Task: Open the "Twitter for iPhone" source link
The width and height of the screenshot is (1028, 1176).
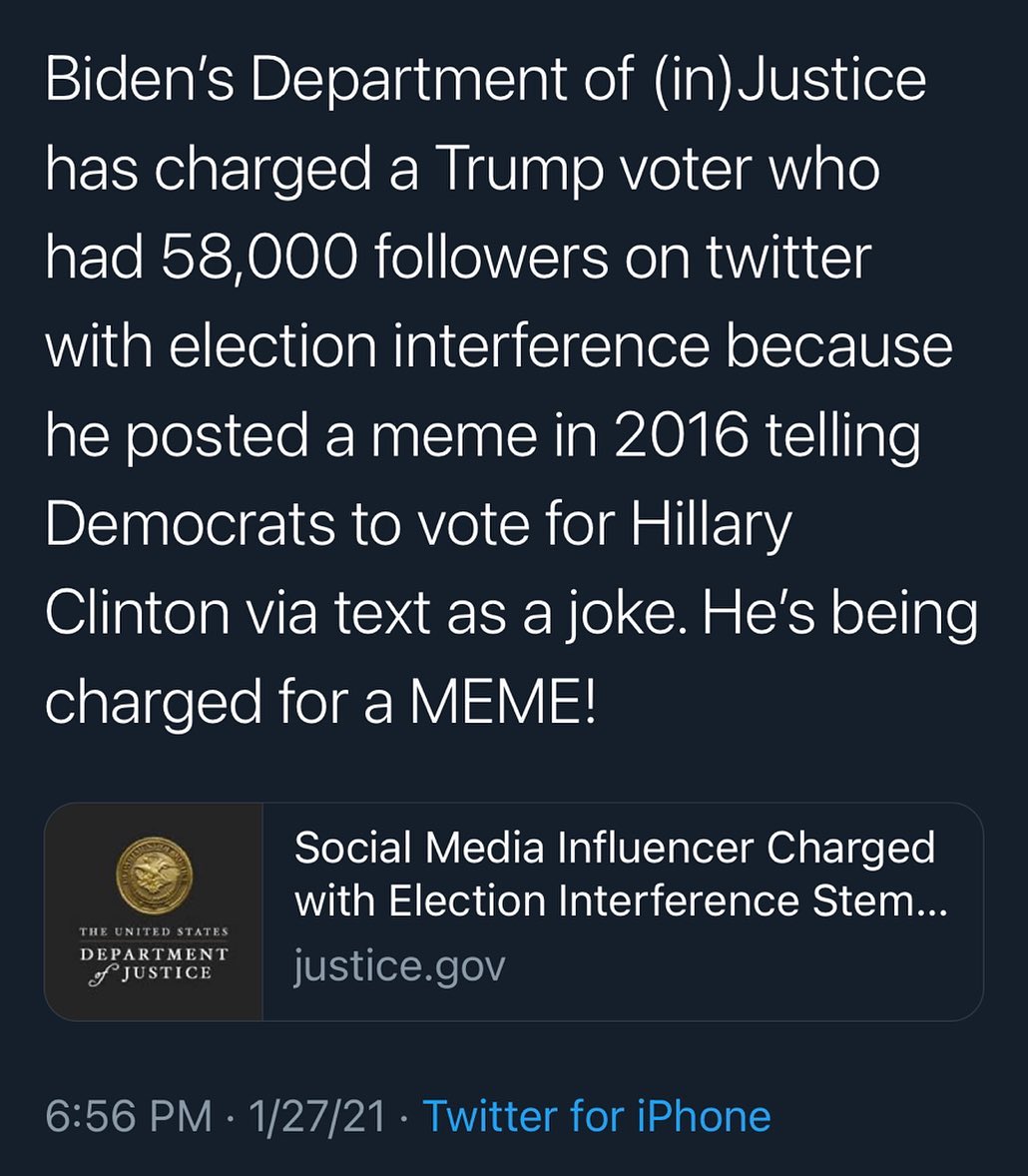Action: (x=597, y=1116)
